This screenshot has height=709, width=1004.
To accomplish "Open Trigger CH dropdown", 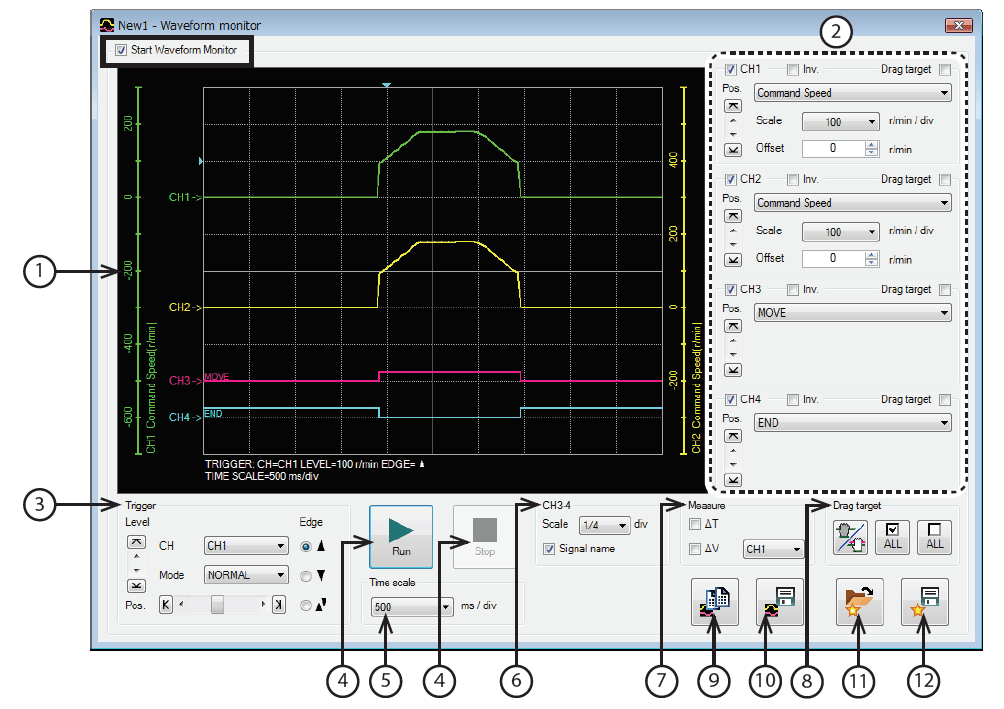I will click(x=246, y=546).
